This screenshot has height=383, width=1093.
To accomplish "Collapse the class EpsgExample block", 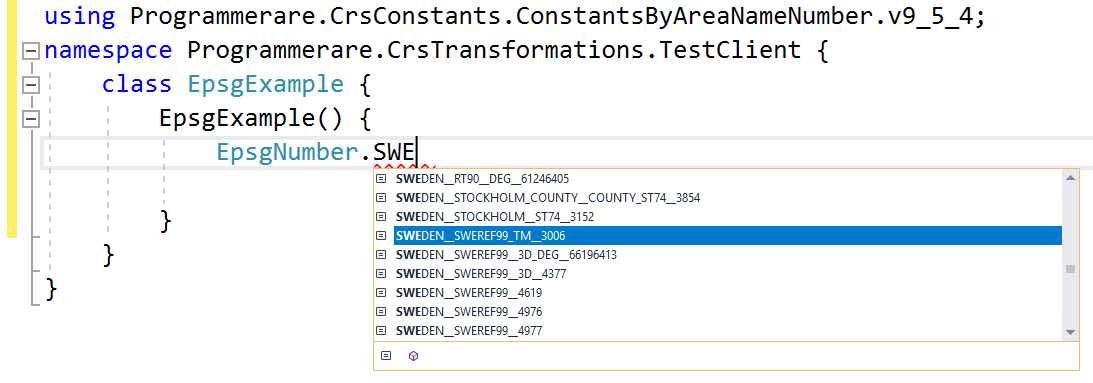I will coord(30,85).
